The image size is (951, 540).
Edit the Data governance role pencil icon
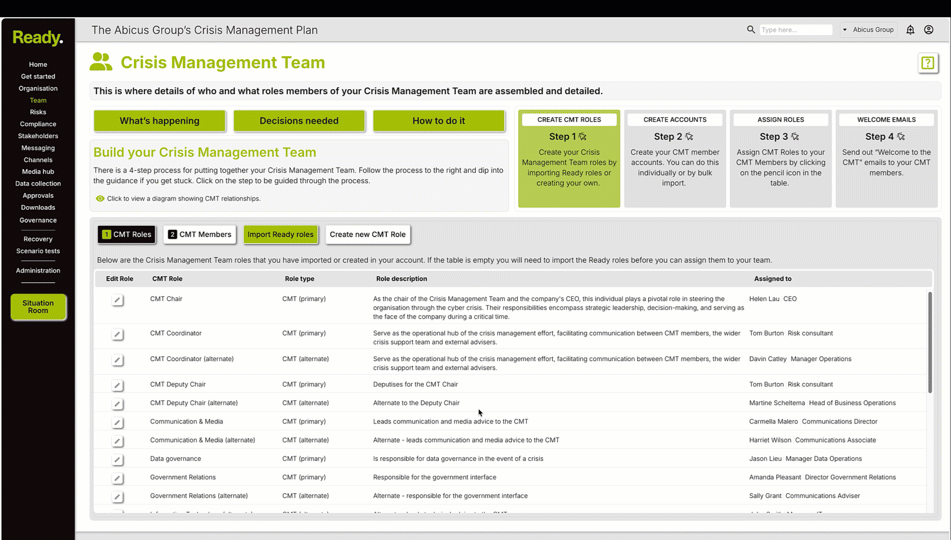[x=118, y=460]
